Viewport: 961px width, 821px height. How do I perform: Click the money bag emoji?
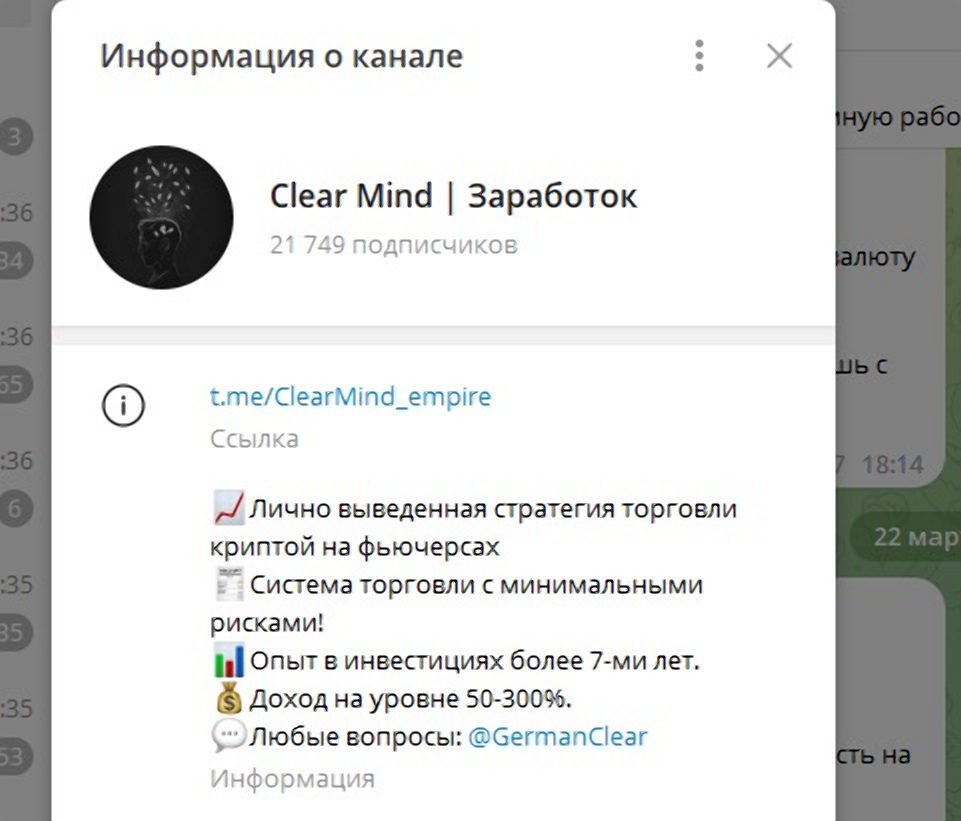coord(229,698)
